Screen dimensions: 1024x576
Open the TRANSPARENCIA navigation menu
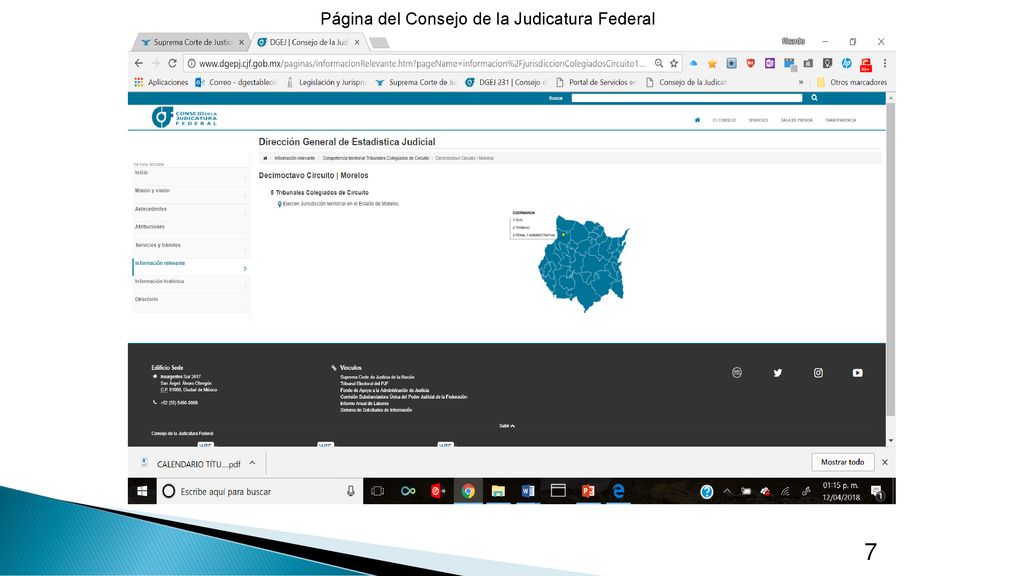coord(840,120)
